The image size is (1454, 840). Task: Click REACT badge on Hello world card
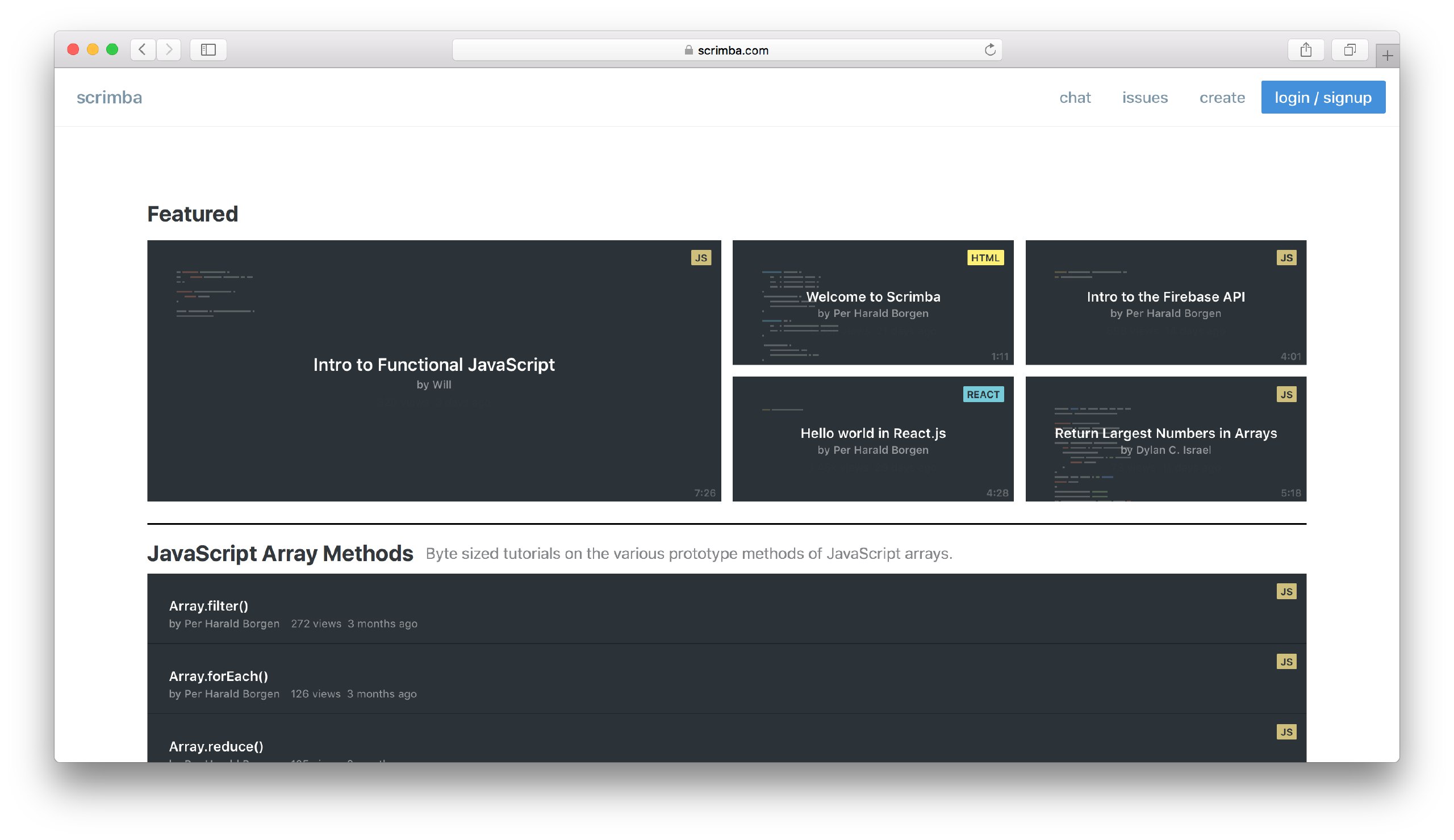(983, 394)
